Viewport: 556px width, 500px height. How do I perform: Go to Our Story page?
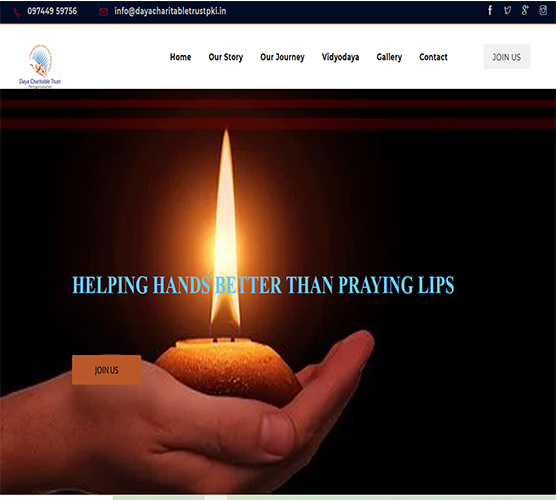(x=226, y=57)
